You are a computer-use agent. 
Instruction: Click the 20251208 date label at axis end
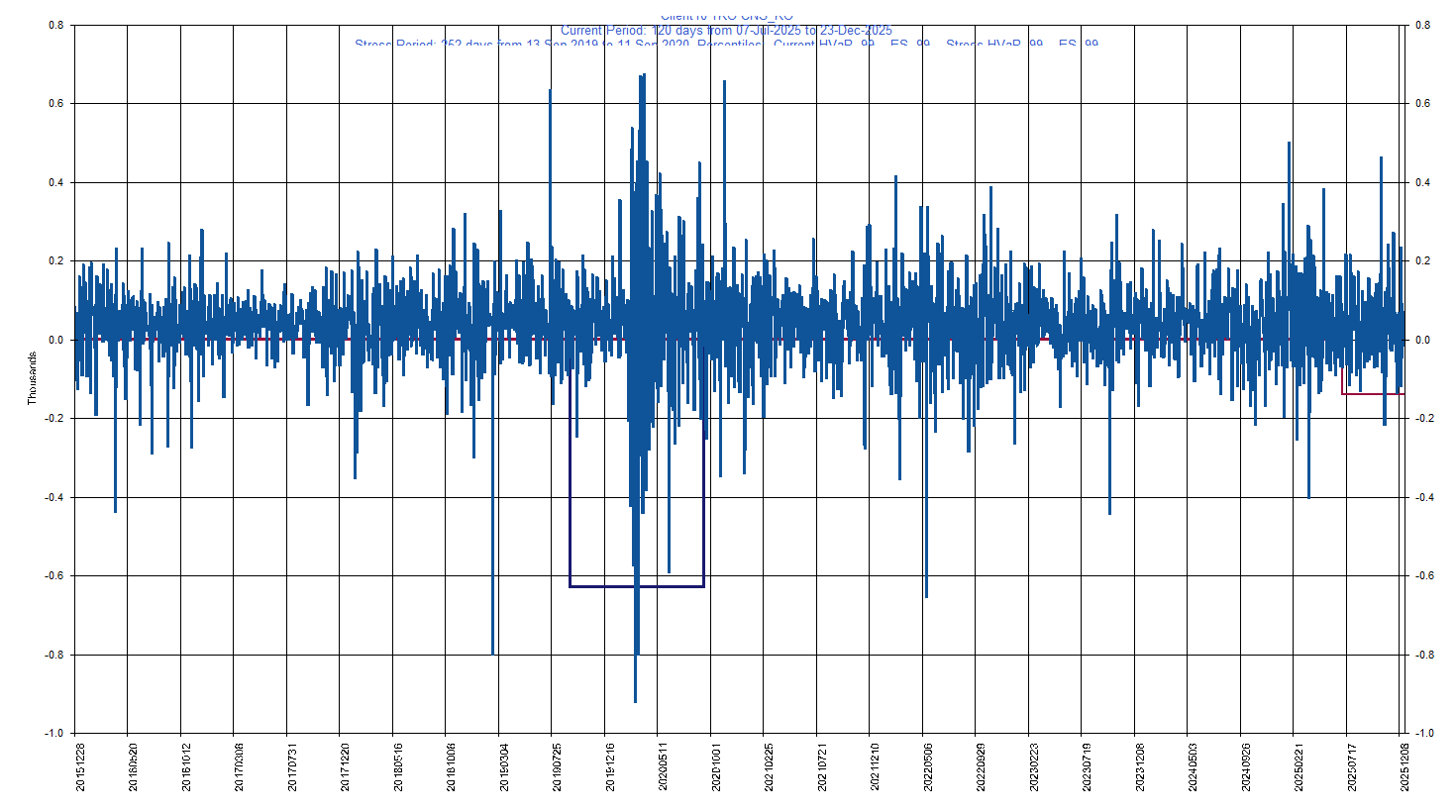coord(1404,767)
